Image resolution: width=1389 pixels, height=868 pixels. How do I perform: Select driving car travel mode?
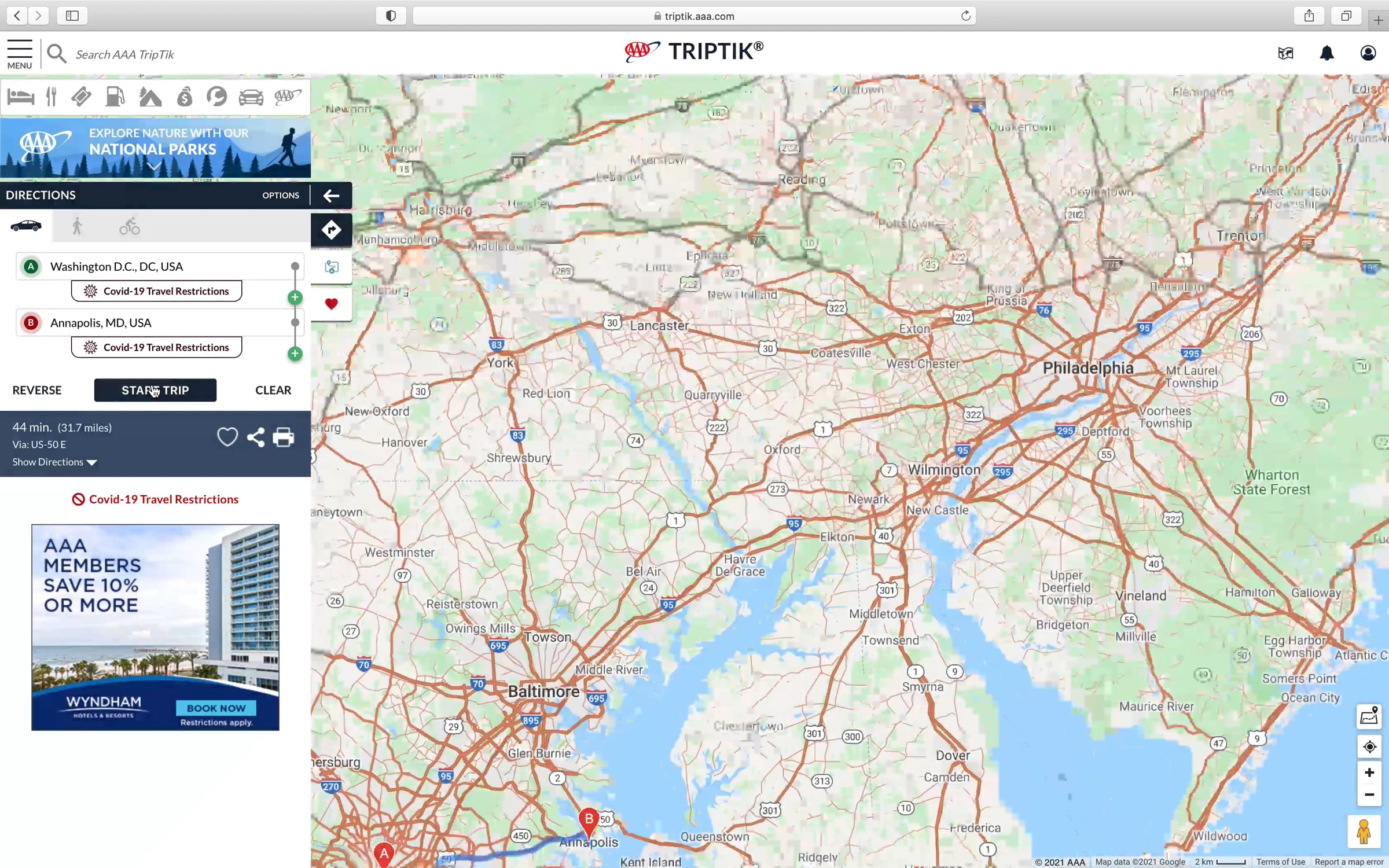coord(26,226)
